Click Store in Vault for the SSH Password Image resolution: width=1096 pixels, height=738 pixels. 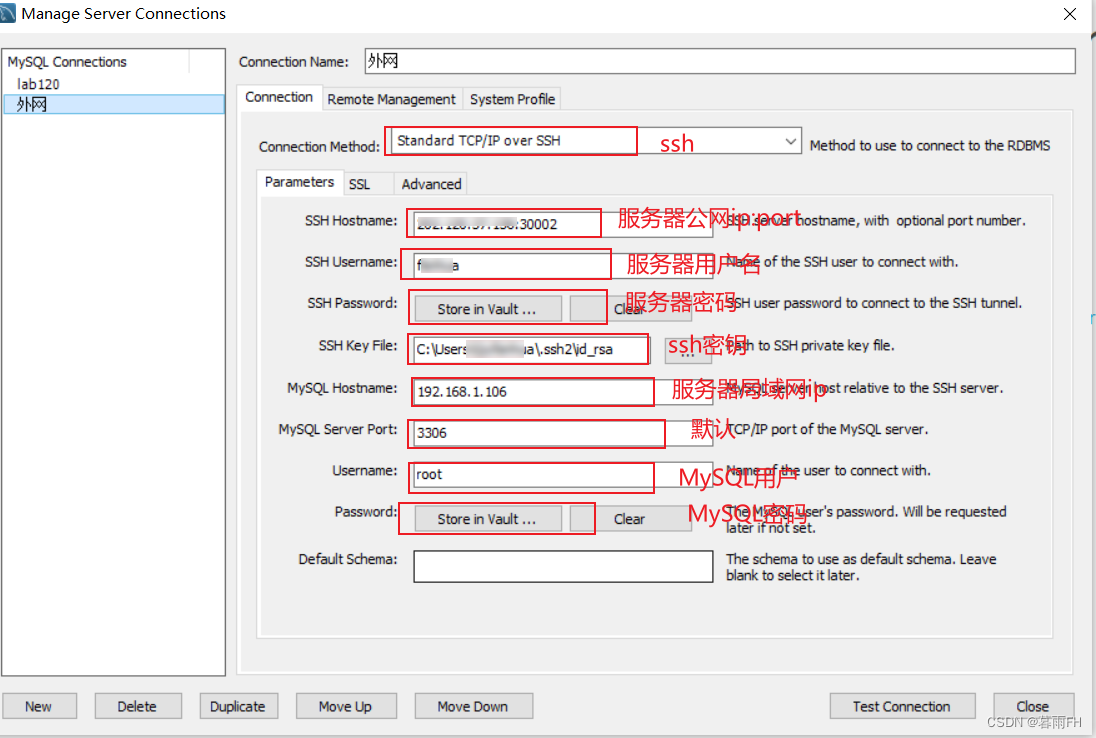[x=486, y=308]
